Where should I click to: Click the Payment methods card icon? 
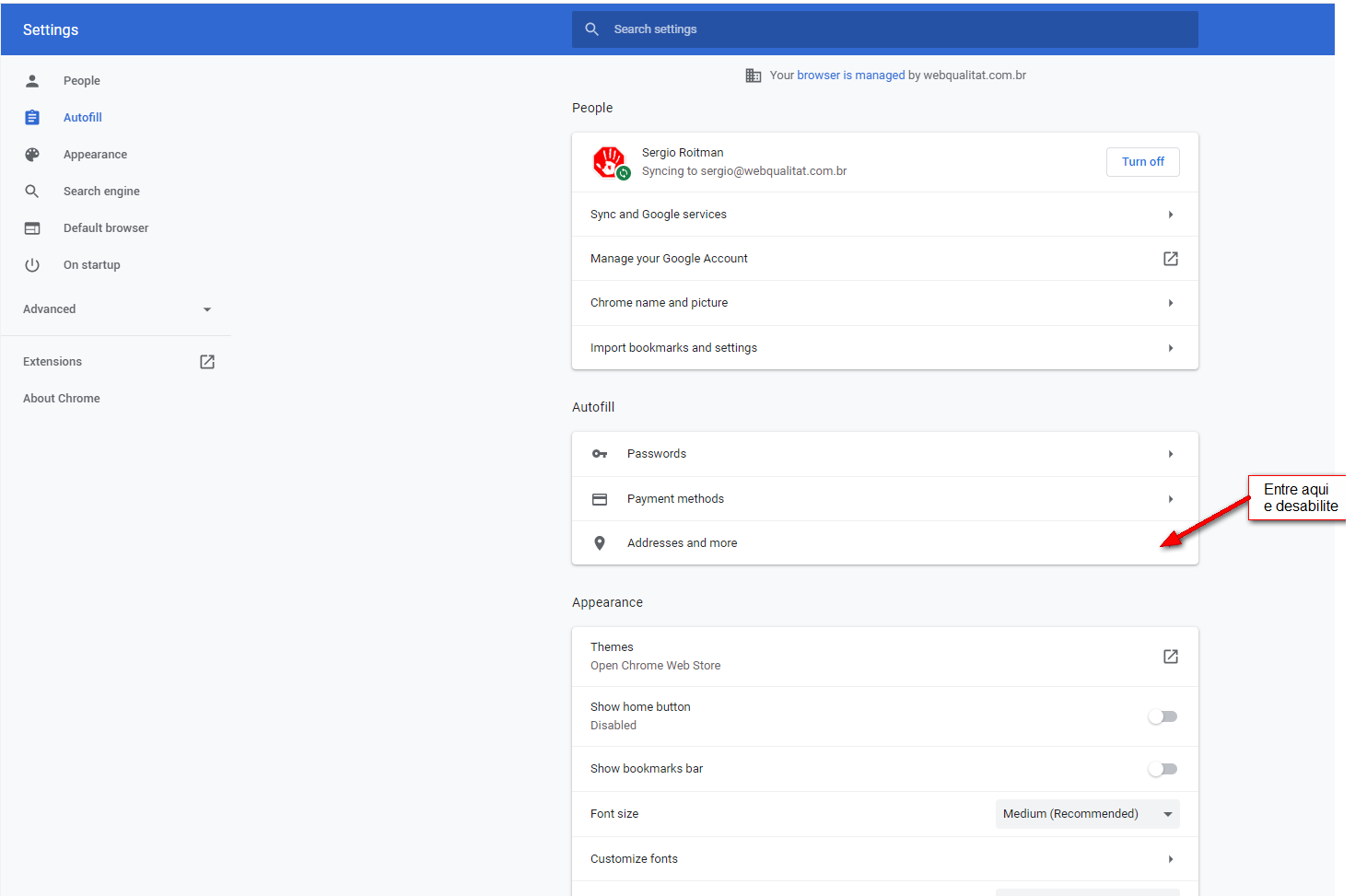[600, 499]
